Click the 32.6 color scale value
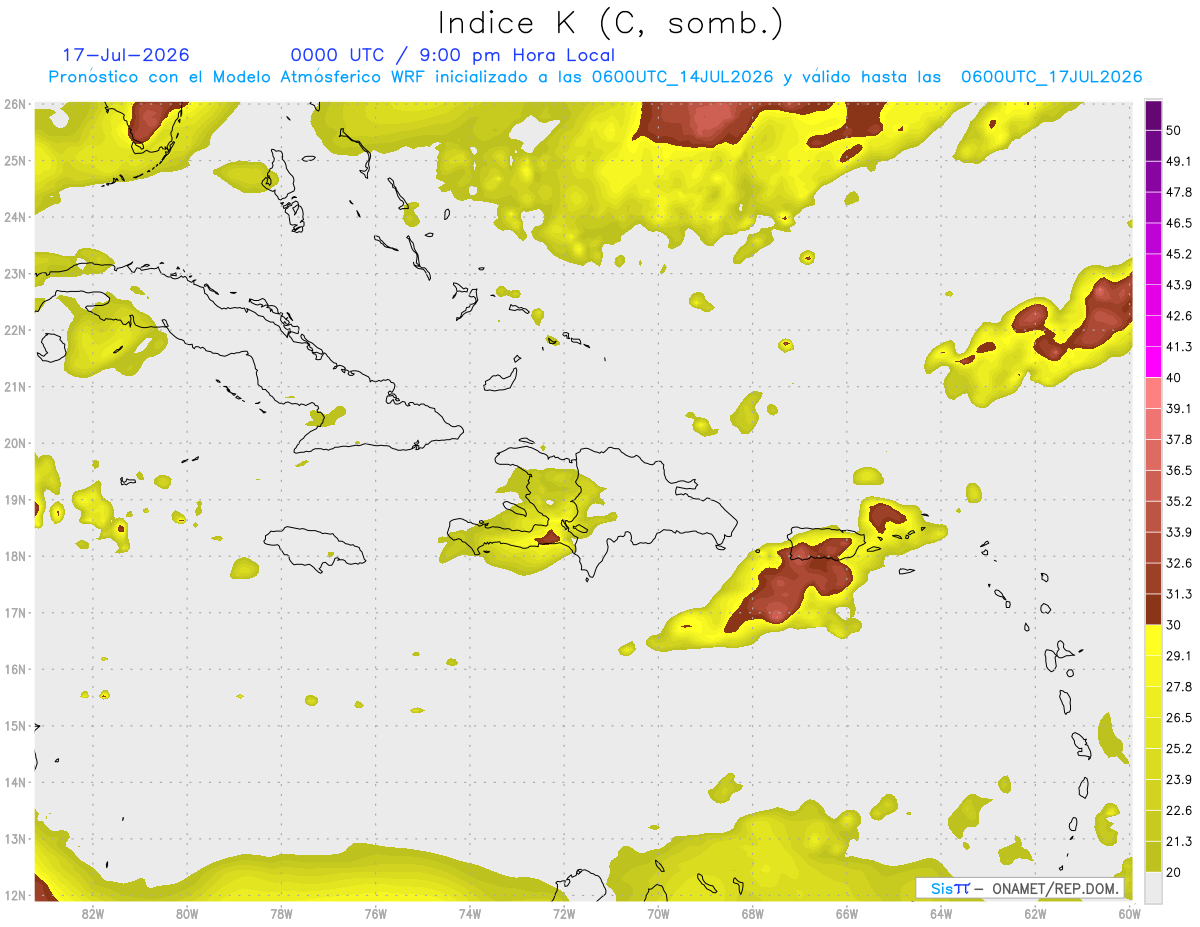This screenshot has width=1200, height=927. coord(1179,563)
